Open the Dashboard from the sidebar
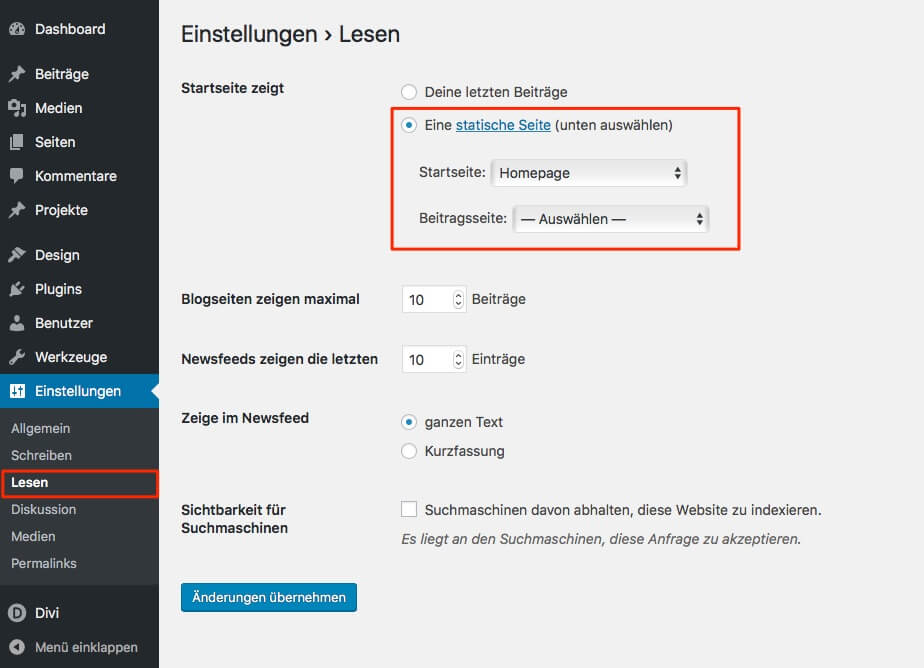The width and height of the screenshot is (924, 668). click(18, 28)
